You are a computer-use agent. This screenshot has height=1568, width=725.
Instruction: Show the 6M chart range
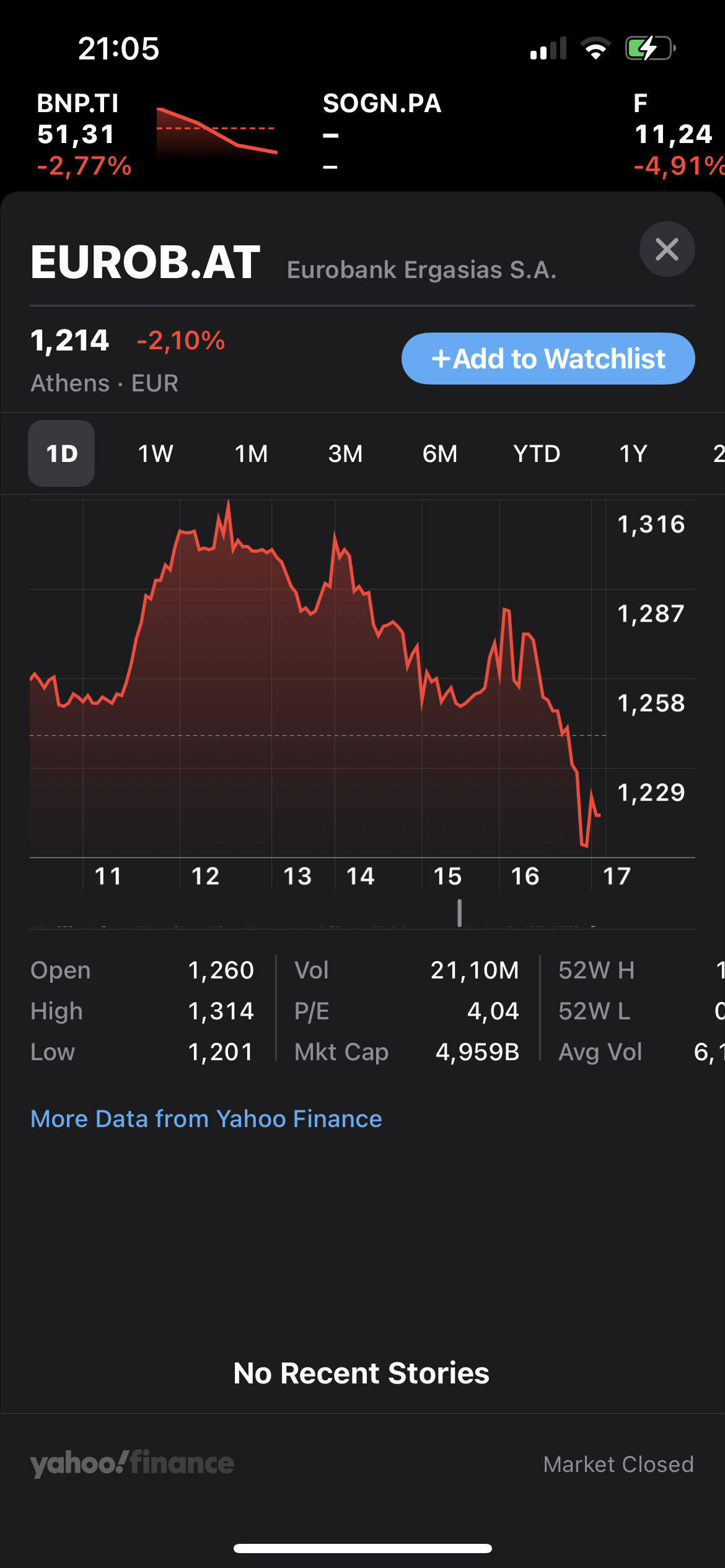pyautogui.click(x=440, y=453)
